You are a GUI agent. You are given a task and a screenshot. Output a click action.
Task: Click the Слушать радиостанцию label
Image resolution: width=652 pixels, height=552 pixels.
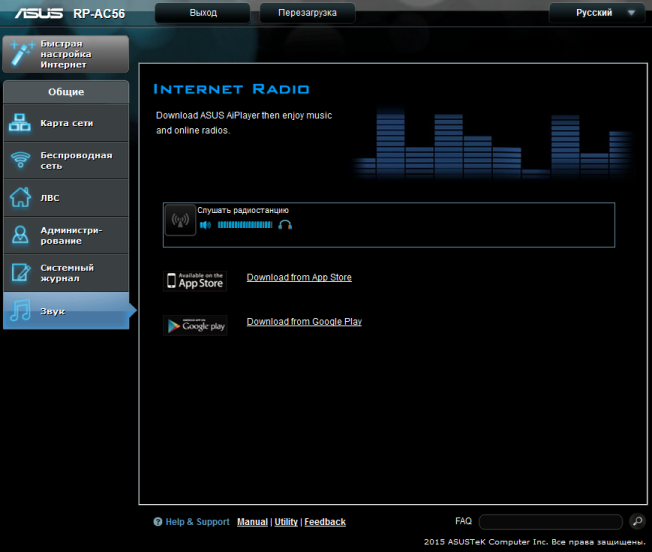click(243, 210)
